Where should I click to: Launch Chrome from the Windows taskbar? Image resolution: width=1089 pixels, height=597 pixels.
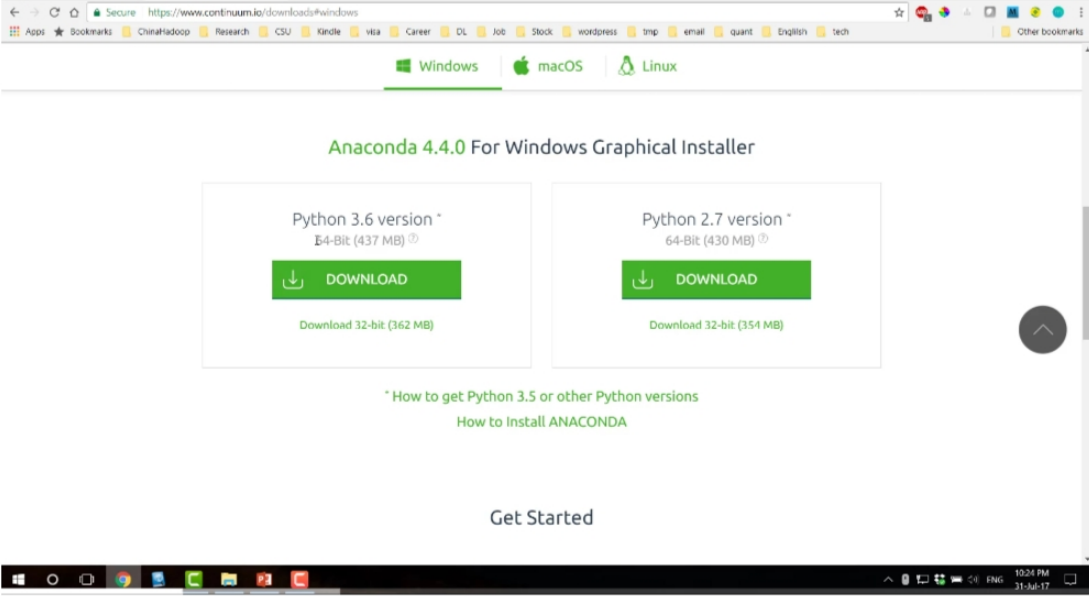[x=123, y=578]
